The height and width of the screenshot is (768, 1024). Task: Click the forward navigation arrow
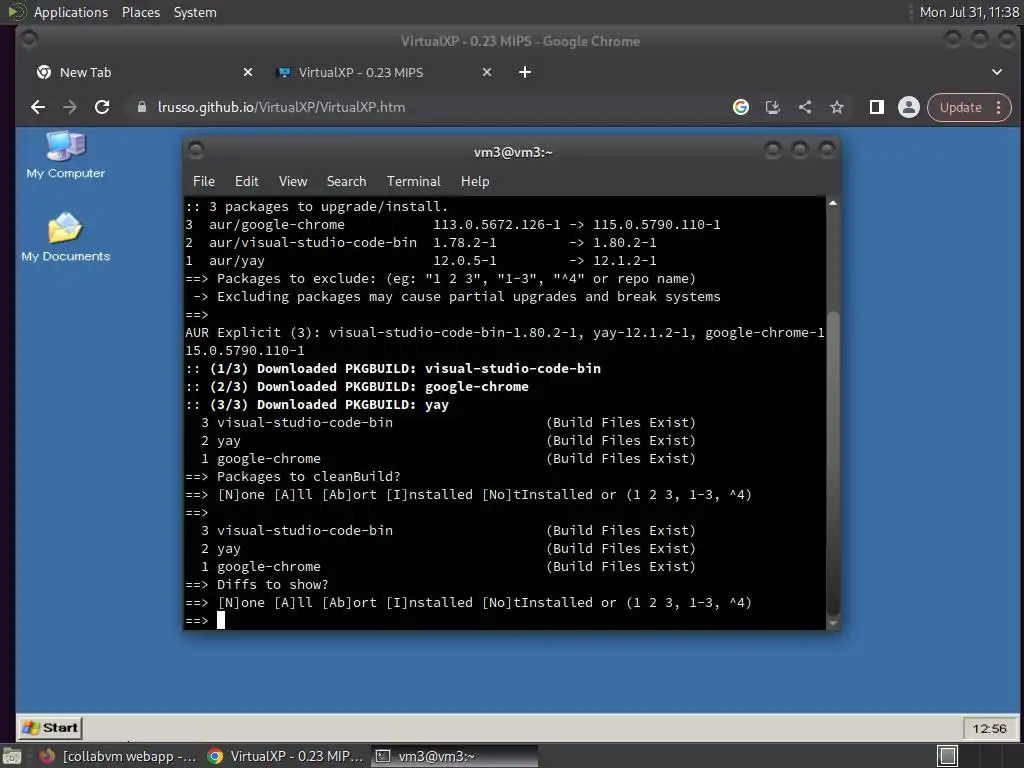pos(70,107)
